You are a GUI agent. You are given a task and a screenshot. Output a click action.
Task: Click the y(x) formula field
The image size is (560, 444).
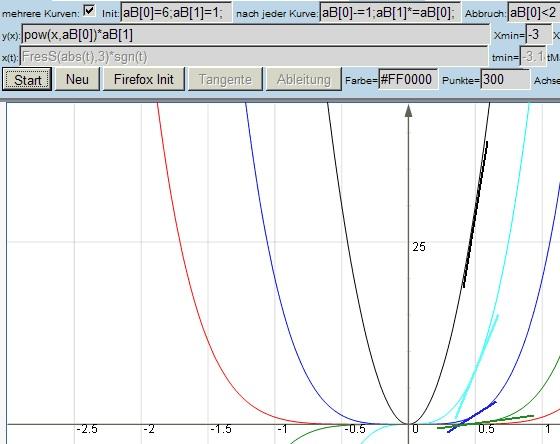(x=255, y=35)
